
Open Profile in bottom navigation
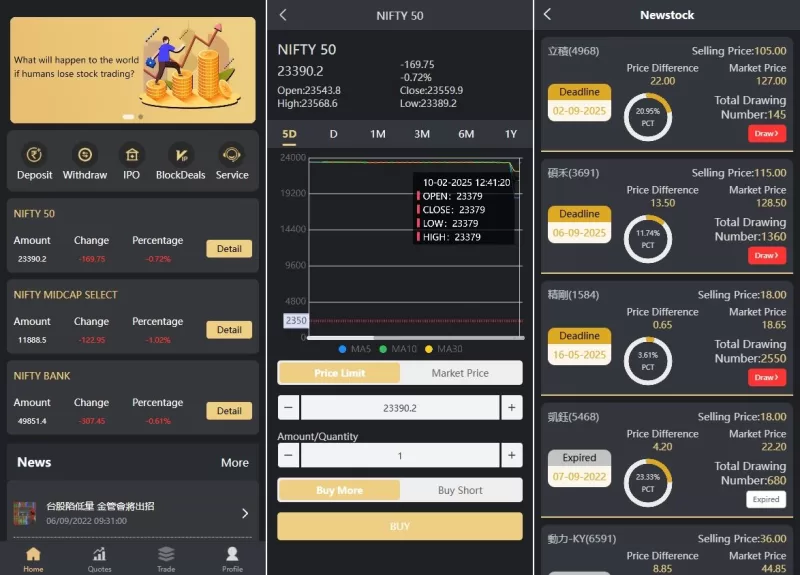click(232, 558)
